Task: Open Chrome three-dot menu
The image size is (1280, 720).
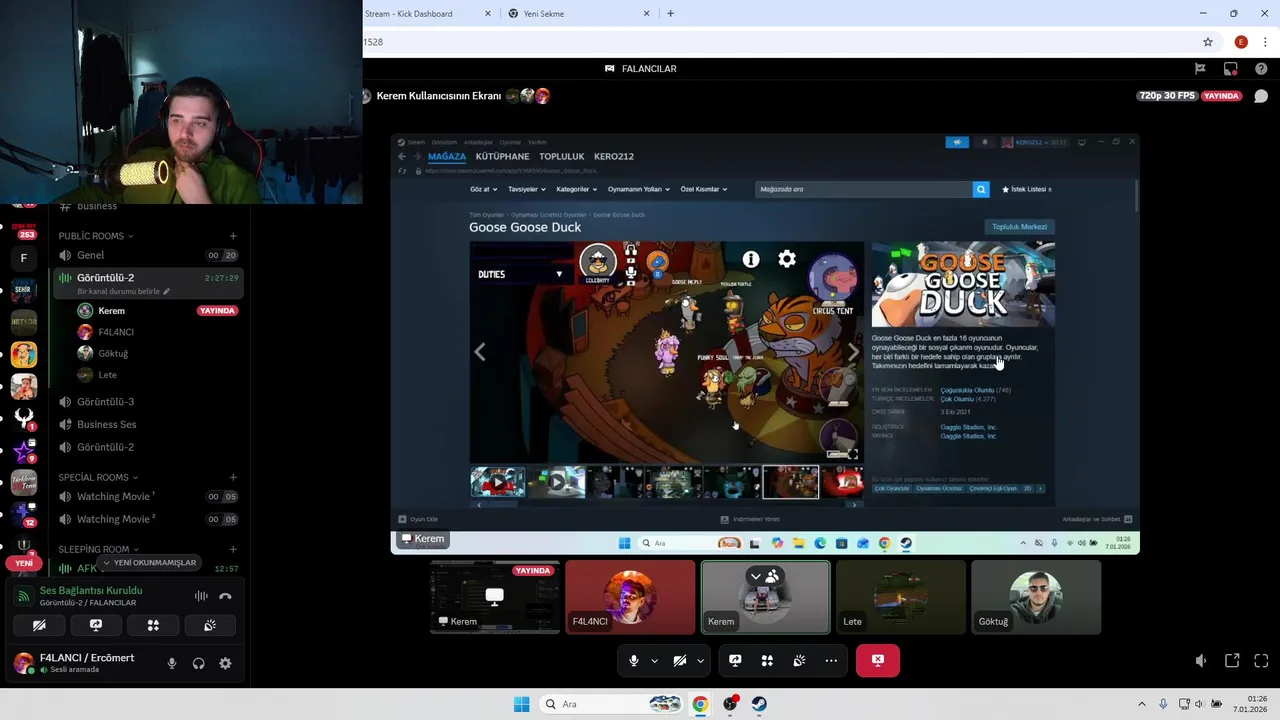Action: click(x=1264, y=42)
